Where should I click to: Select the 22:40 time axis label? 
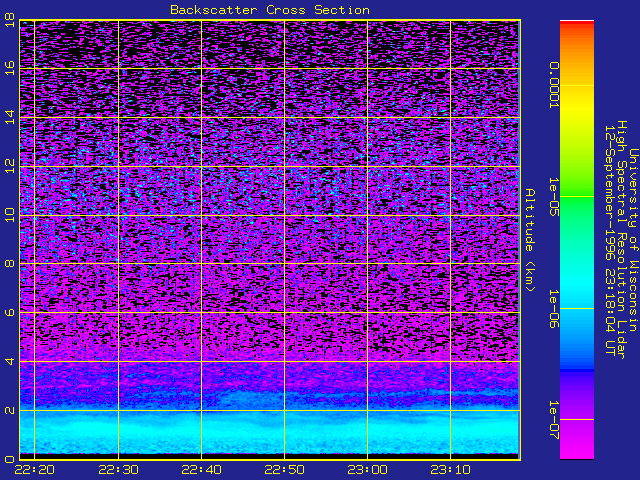coord(201,470)
